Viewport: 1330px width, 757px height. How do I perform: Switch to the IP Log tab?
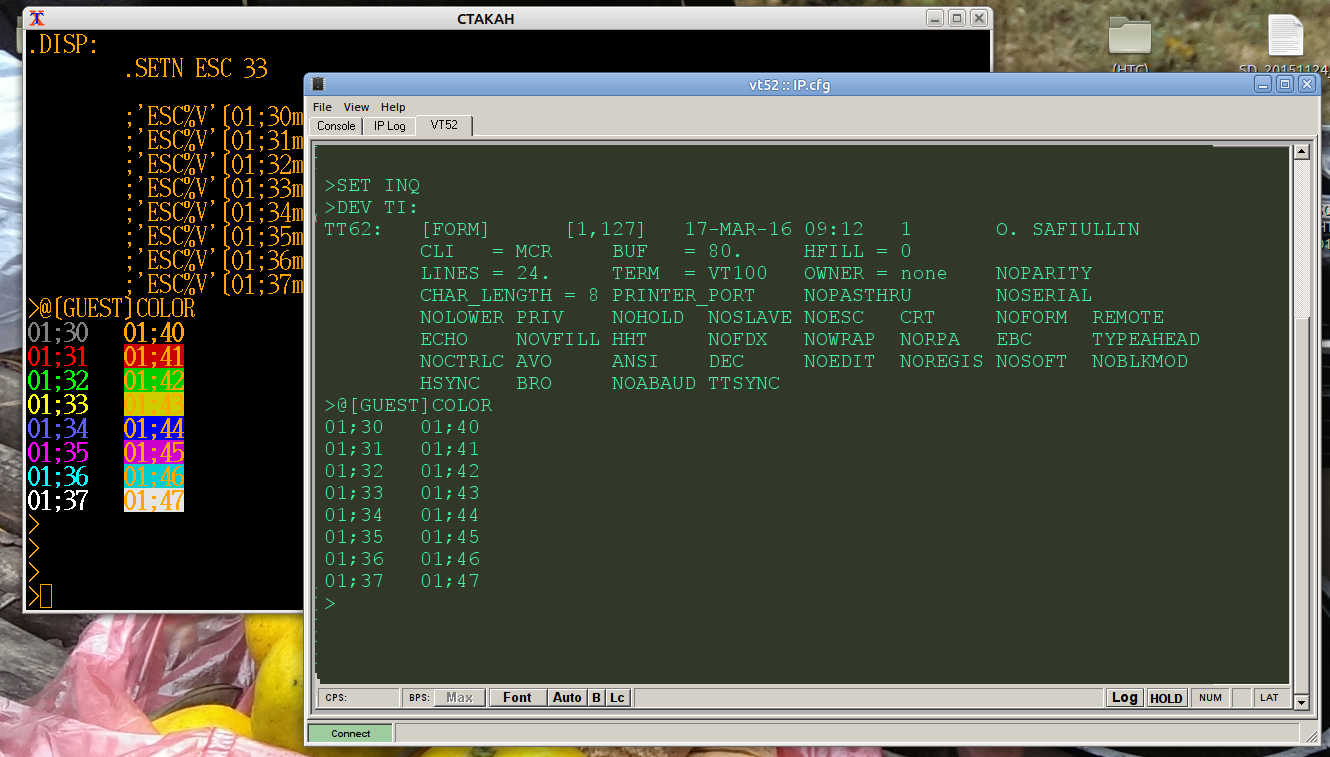389,126
